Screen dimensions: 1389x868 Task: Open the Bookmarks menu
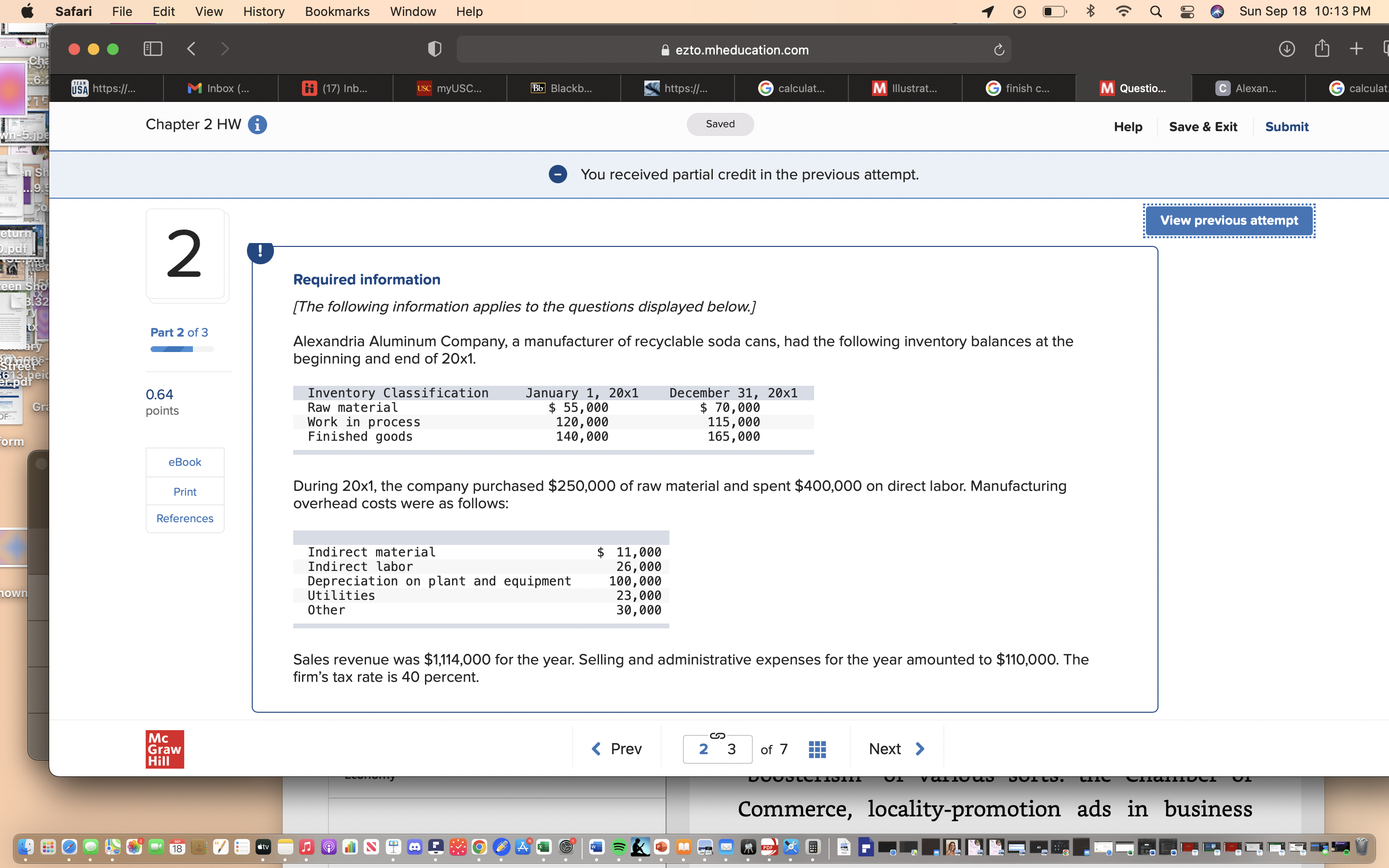337,12
